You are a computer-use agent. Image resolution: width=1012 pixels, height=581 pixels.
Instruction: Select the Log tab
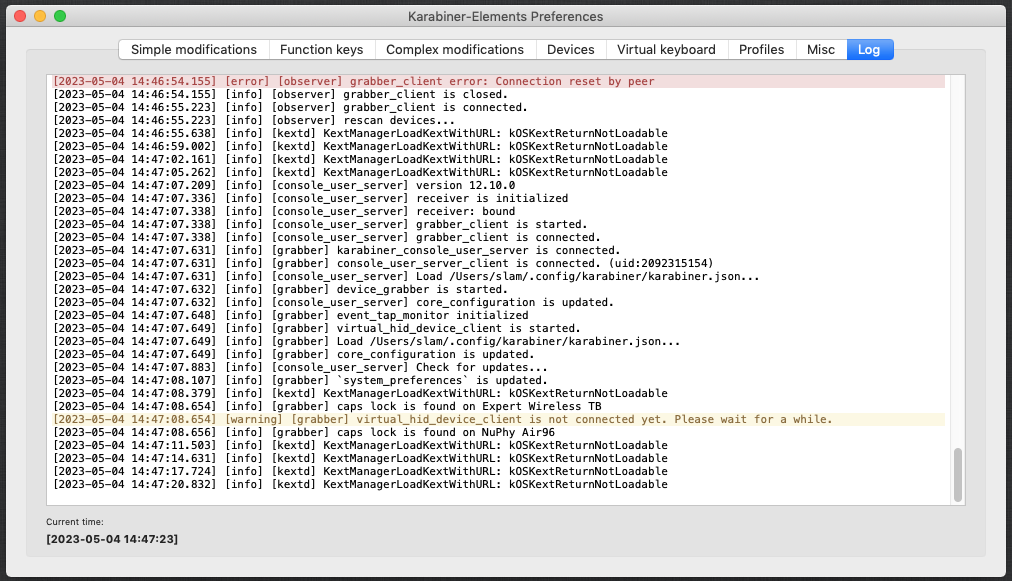(869, 50)
